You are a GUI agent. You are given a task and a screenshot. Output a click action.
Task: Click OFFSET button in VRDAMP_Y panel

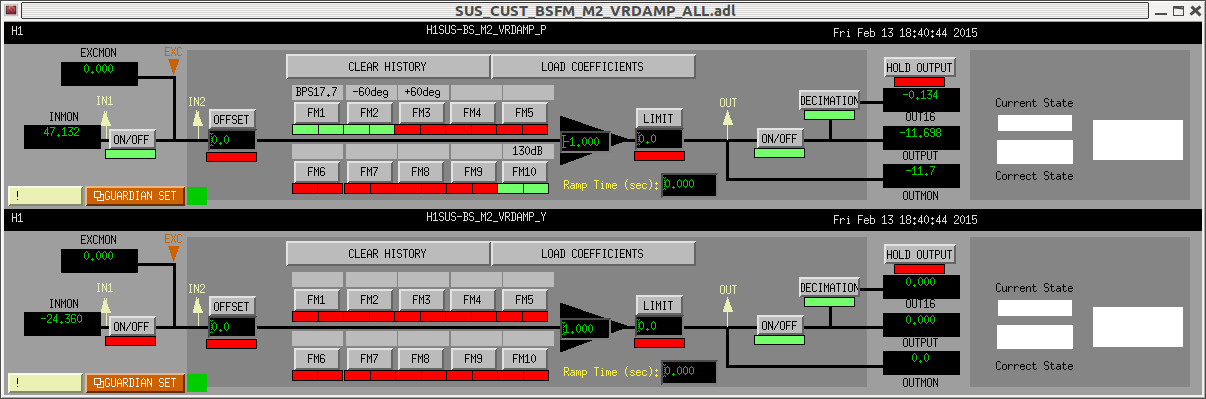[232, 306]
